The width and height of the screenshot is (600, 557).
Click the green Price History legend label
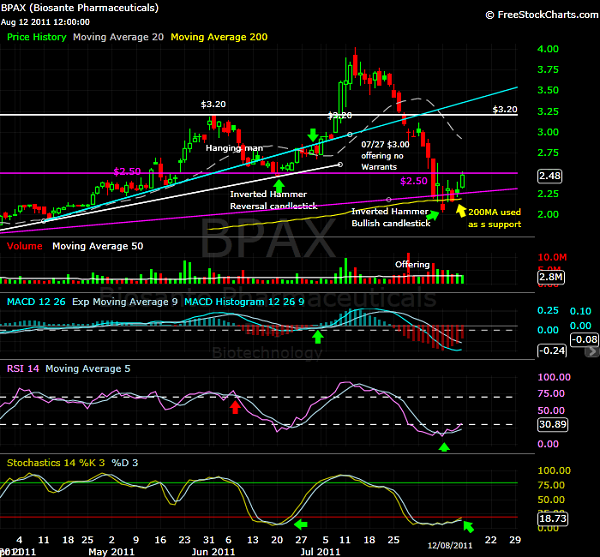[37, 37]
